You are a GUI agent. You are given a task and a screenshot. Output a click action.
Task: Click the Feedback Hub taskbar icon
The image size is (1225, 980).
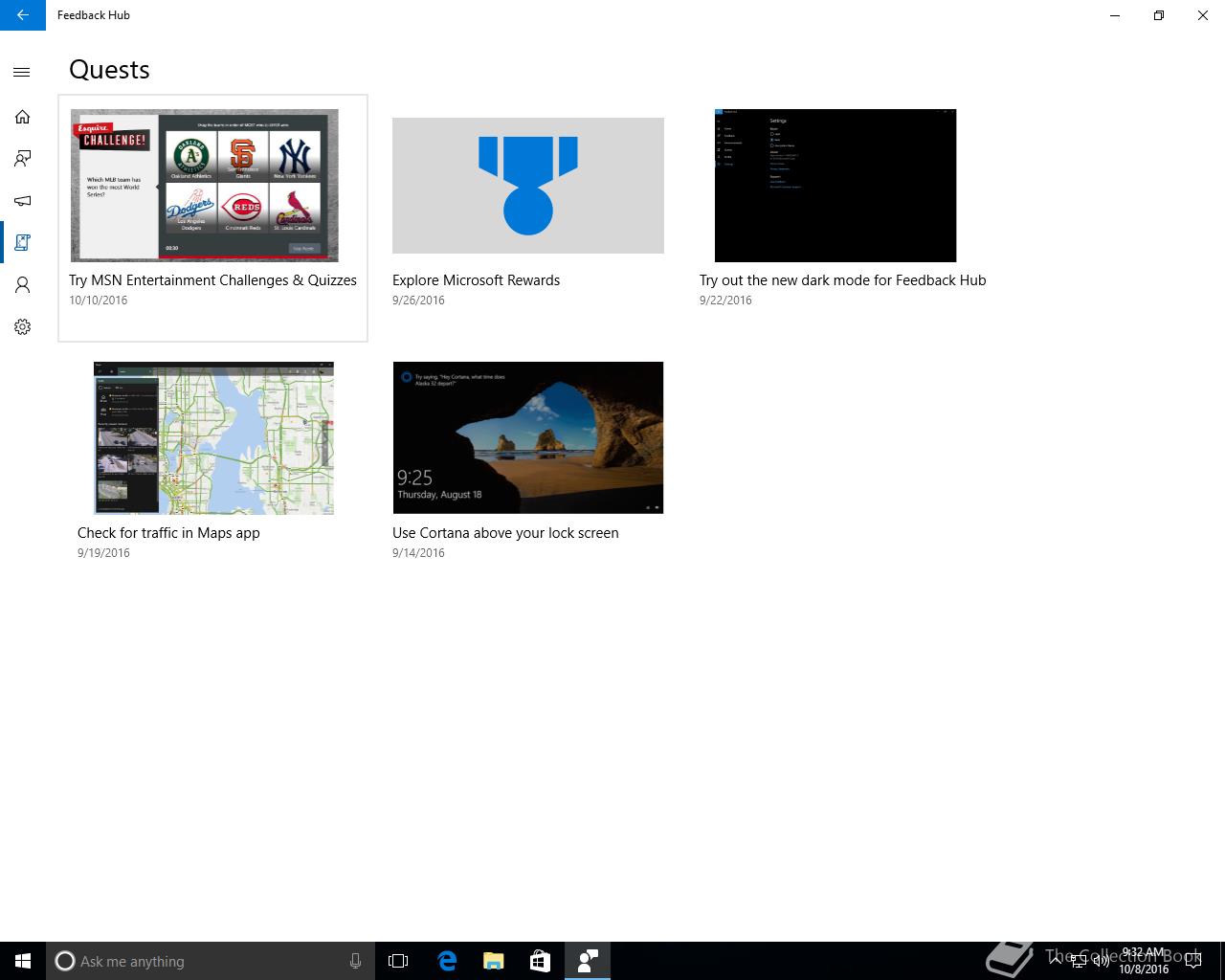click(587, 961)
